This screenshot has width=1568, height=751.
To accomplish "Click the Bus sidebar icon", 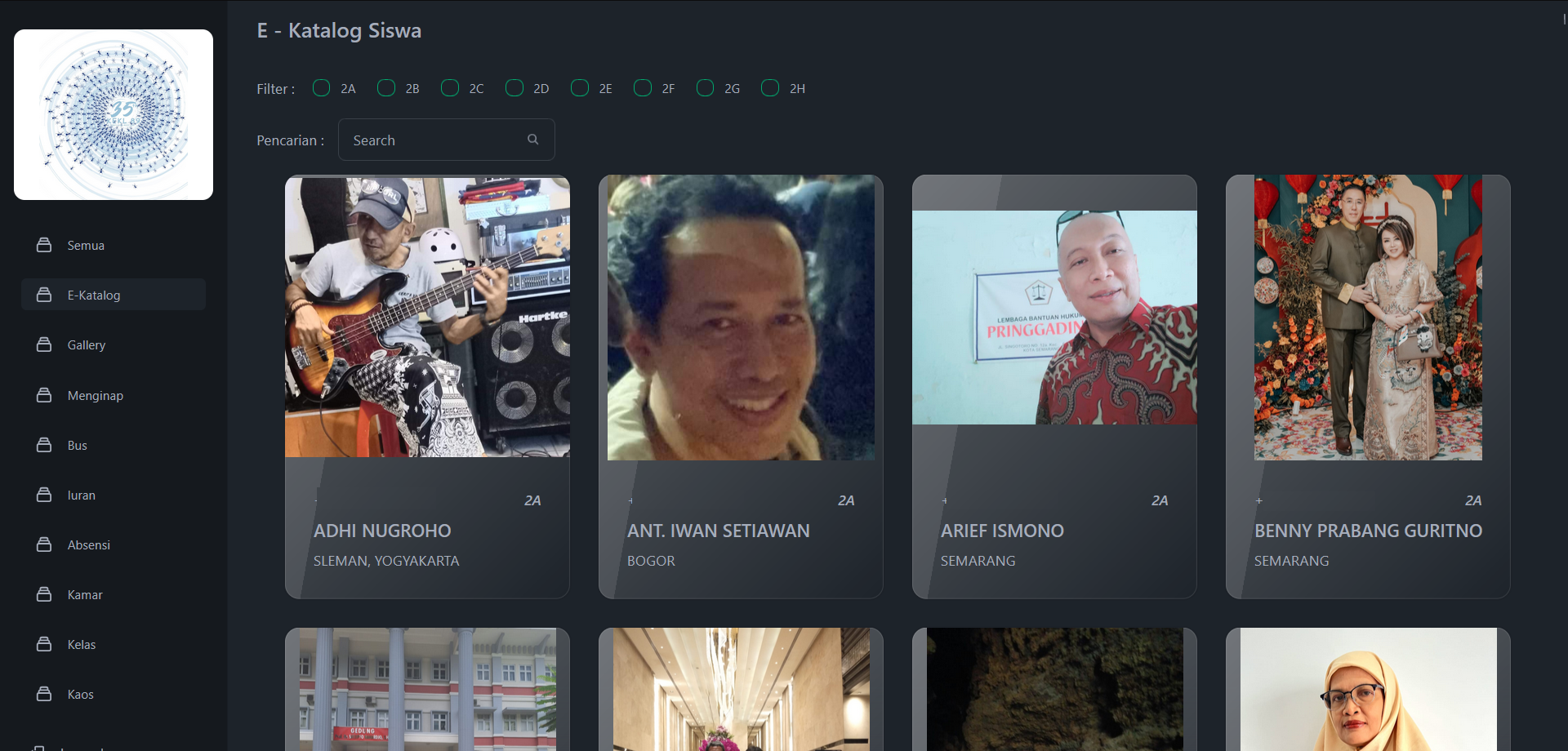I will point(44,445).
